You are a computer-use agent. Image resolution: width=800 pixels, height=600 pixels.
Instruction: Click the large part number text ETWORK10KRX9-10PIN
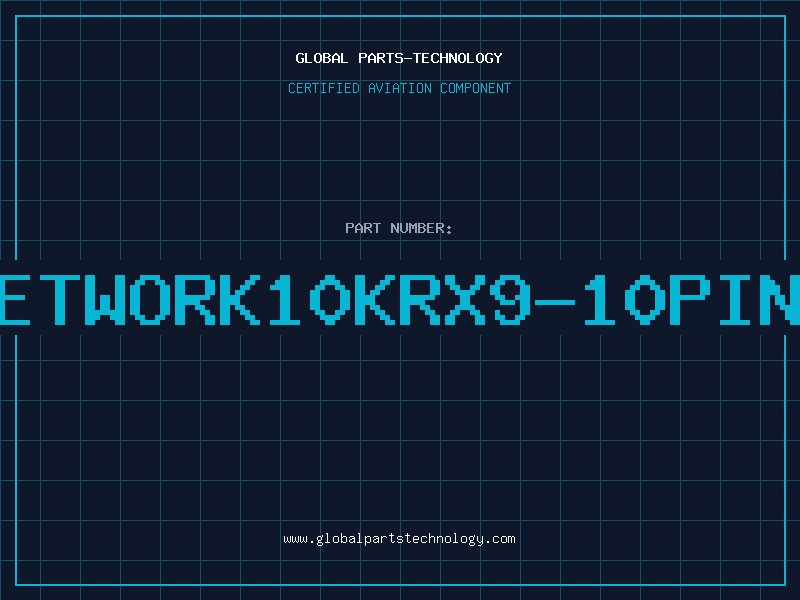400,299
